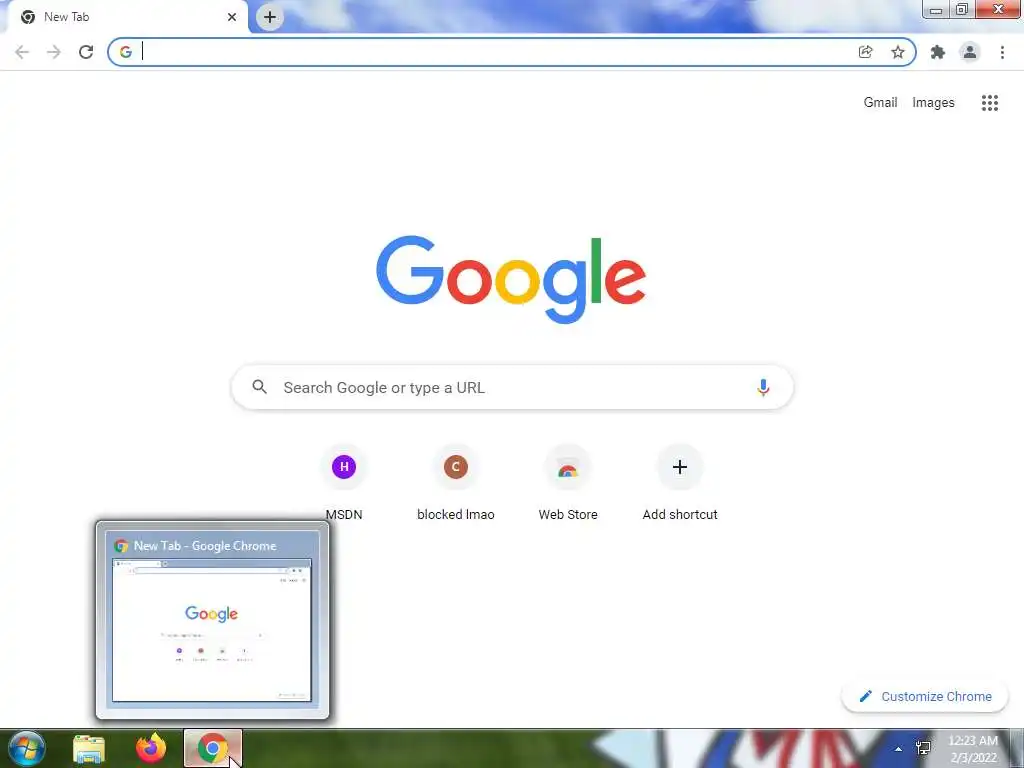The height and width of the screenshot is (768, 1024).
Task: Open the MSDN shortcut
Action: tap(344, 483)
